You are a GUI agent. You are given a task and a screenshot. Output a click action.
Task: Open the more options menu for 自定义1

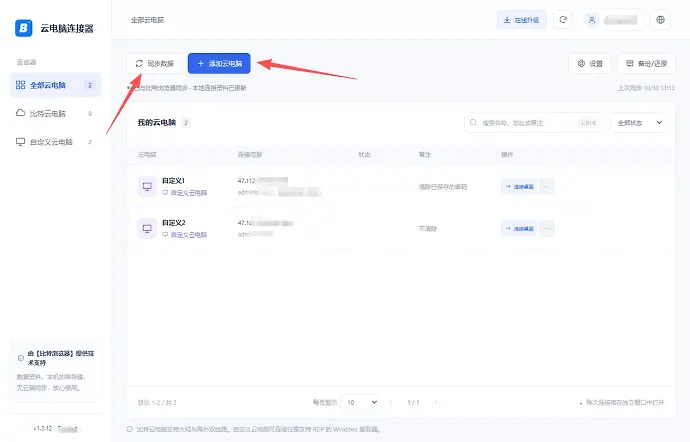pos(547,187)
